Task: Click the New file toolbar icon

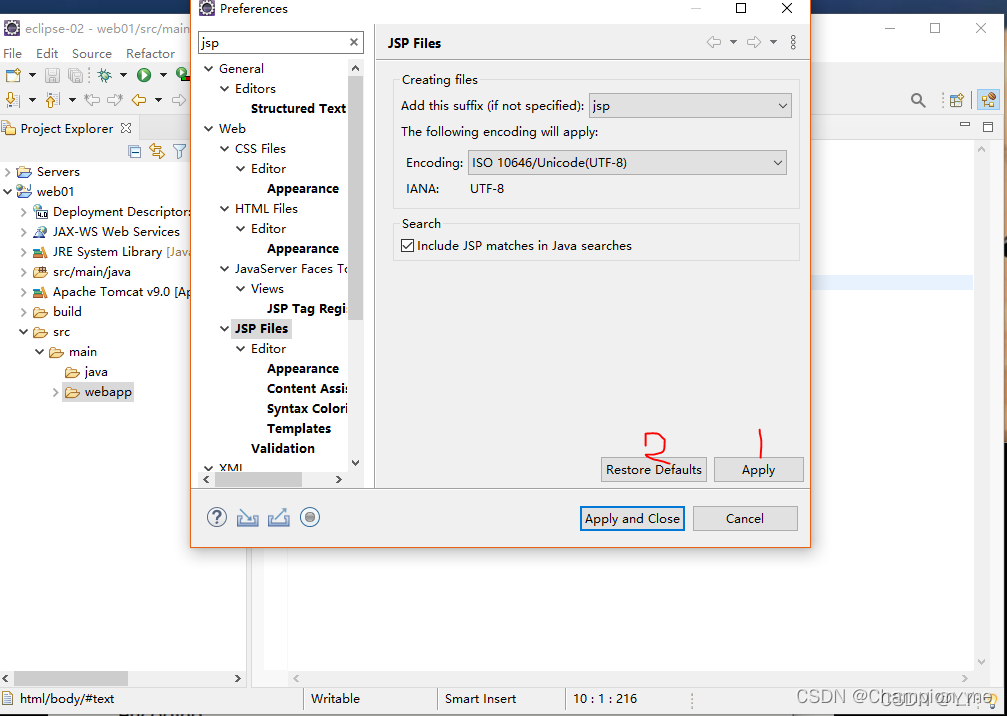Action: click(x=13, y=75)
